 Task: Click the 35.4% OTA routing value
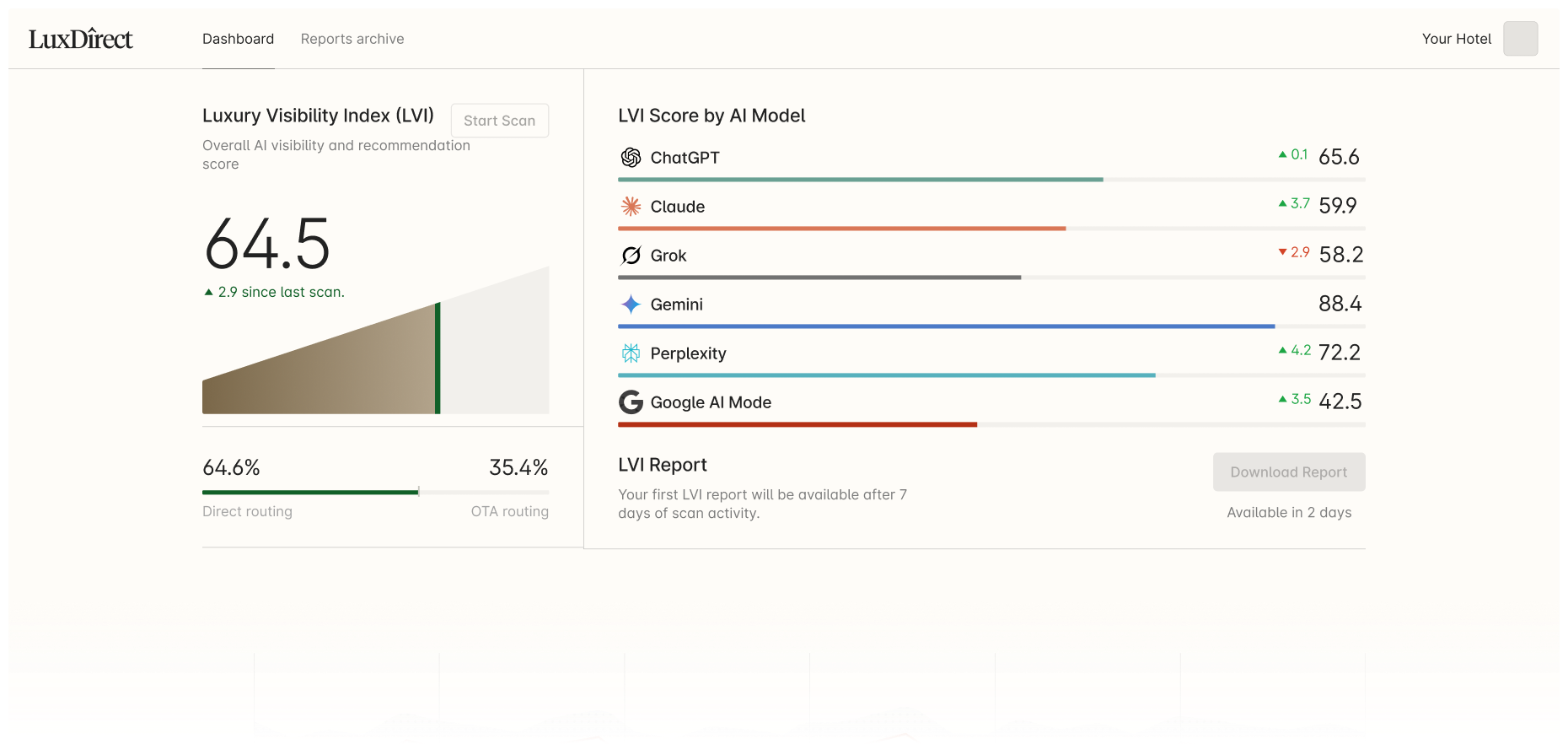point(518,467)
